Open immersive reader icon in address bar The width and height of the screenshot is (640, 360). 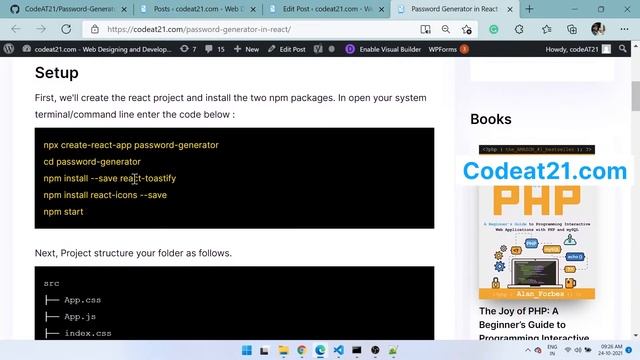pyautogui.click(x=425, y=29)
